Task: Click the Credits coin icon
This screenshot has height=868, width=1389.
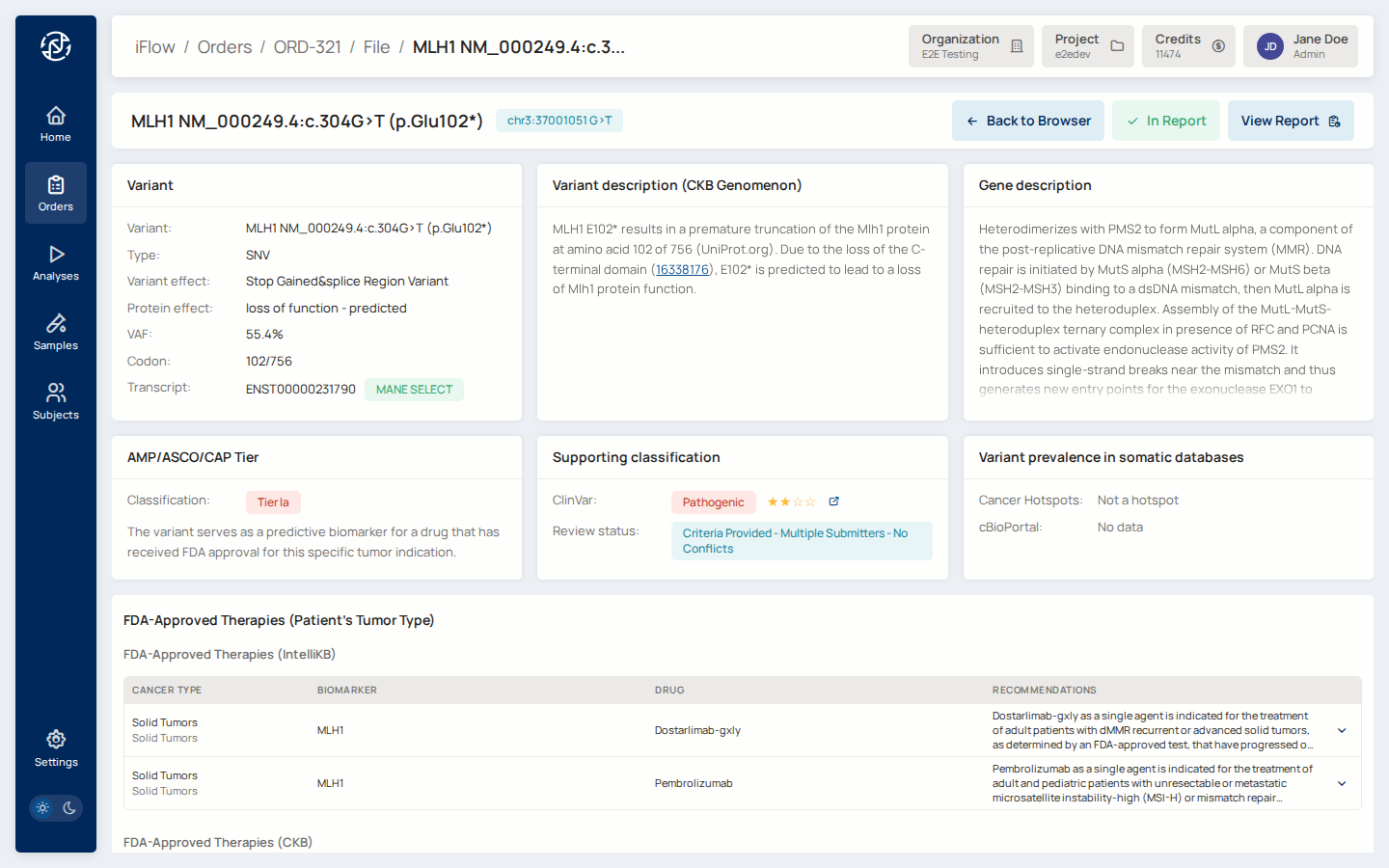Action: click(x=1218, y=46)
